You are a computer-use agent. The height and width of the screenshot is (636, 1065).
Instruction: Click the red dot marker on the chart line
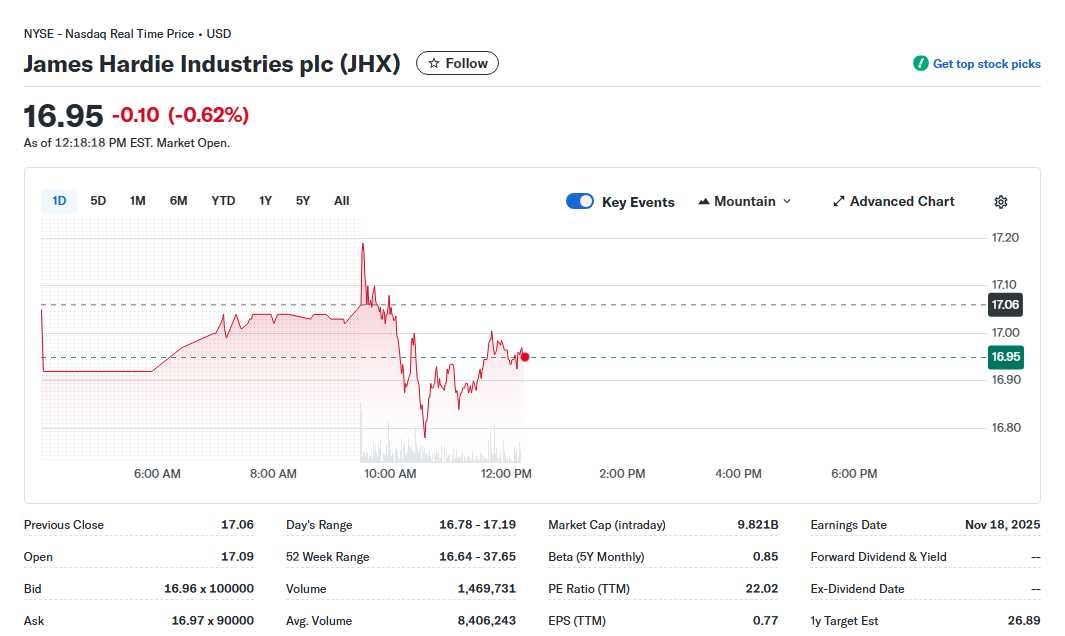[523, 357]
